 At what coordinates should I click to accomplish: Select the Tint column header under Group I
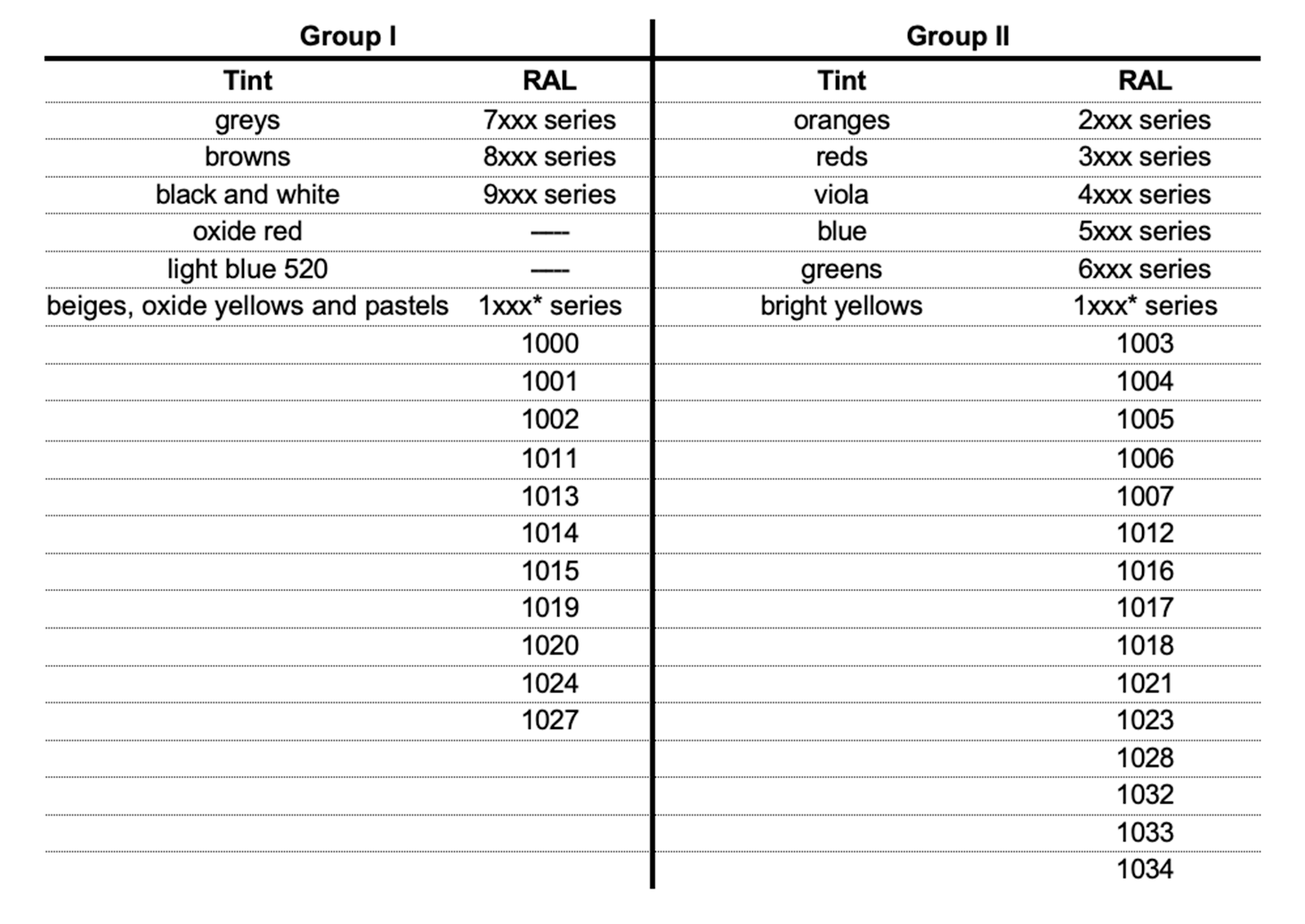pyautogui.click(x=247, y=81)
